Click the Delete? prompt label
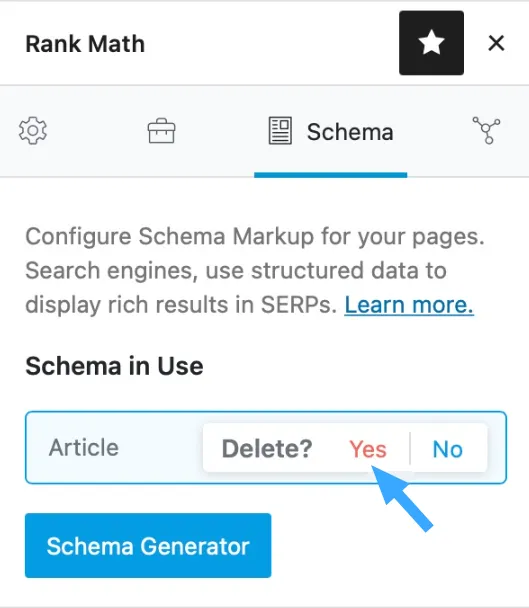Viewport: 529px width, 608px height. [267, 449]
